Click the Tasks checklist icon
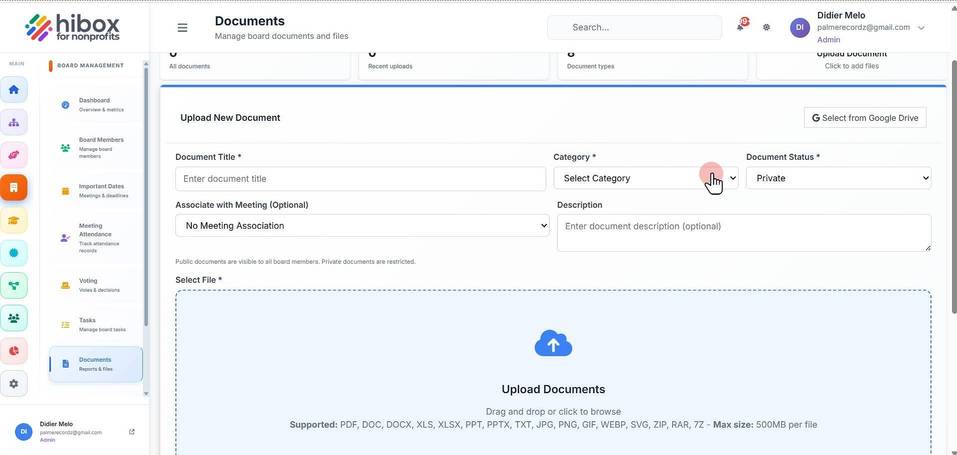Viewport: 957px width, 455px height. pyautogui.click(x=65, y=325)
